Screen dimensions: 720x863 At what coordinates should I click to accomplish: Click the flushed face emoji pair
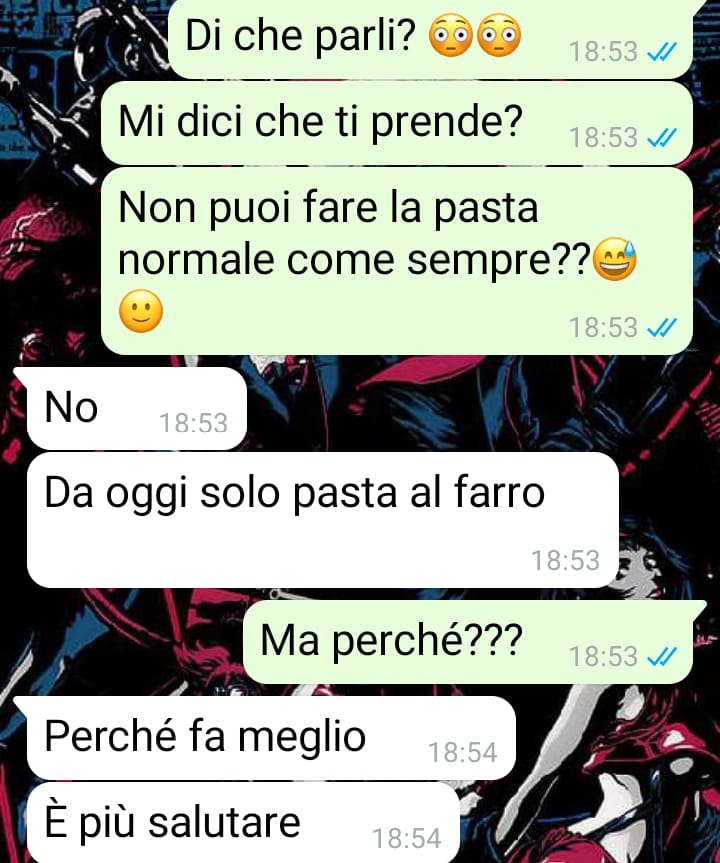coord(474,35)
